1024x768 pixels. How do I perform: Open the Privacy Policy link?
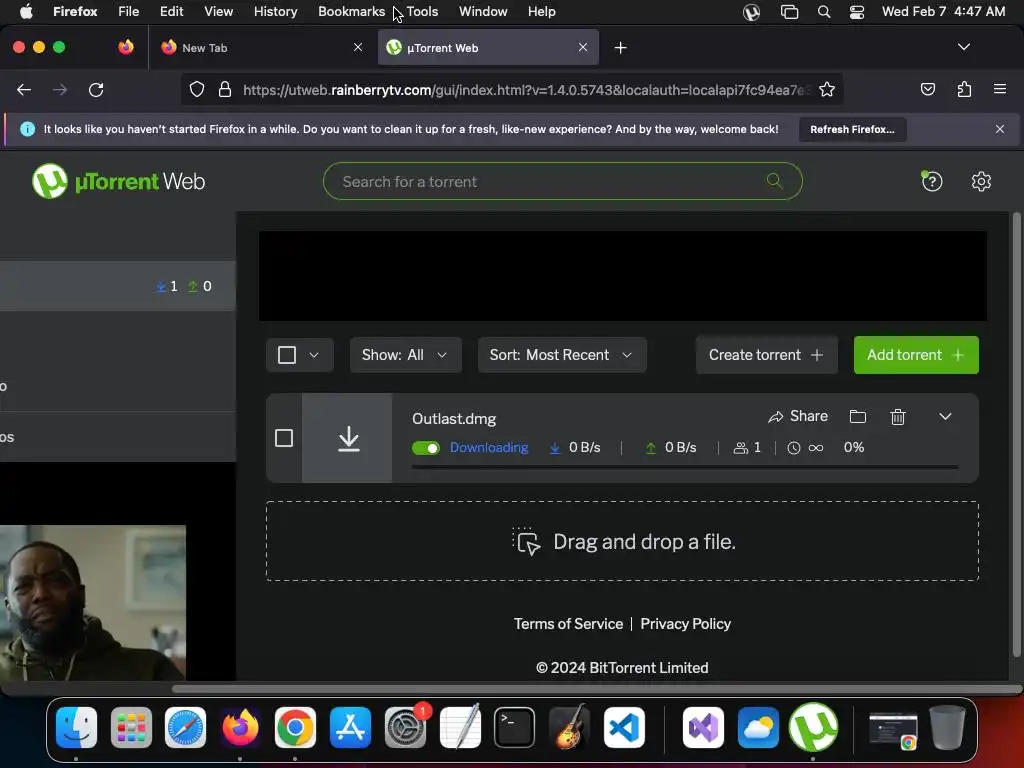pos(685,624)
